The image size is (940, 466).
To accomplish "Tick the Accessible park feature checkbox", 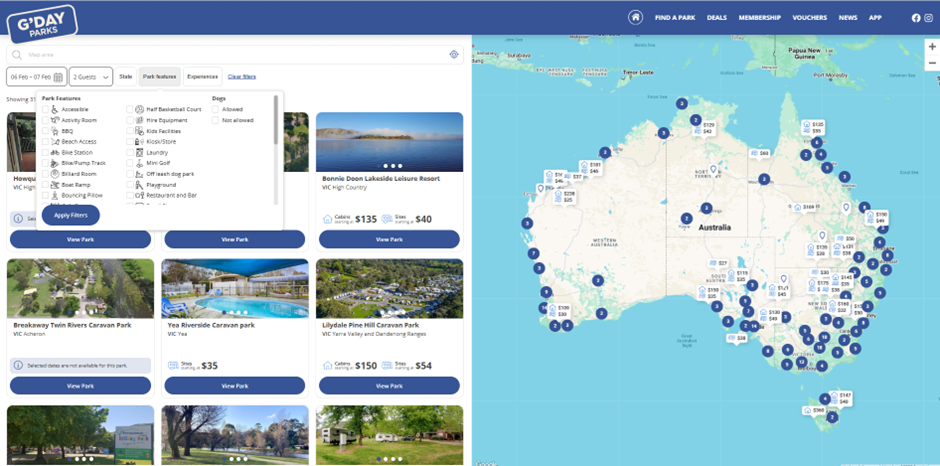I will (x=46, y=110).
